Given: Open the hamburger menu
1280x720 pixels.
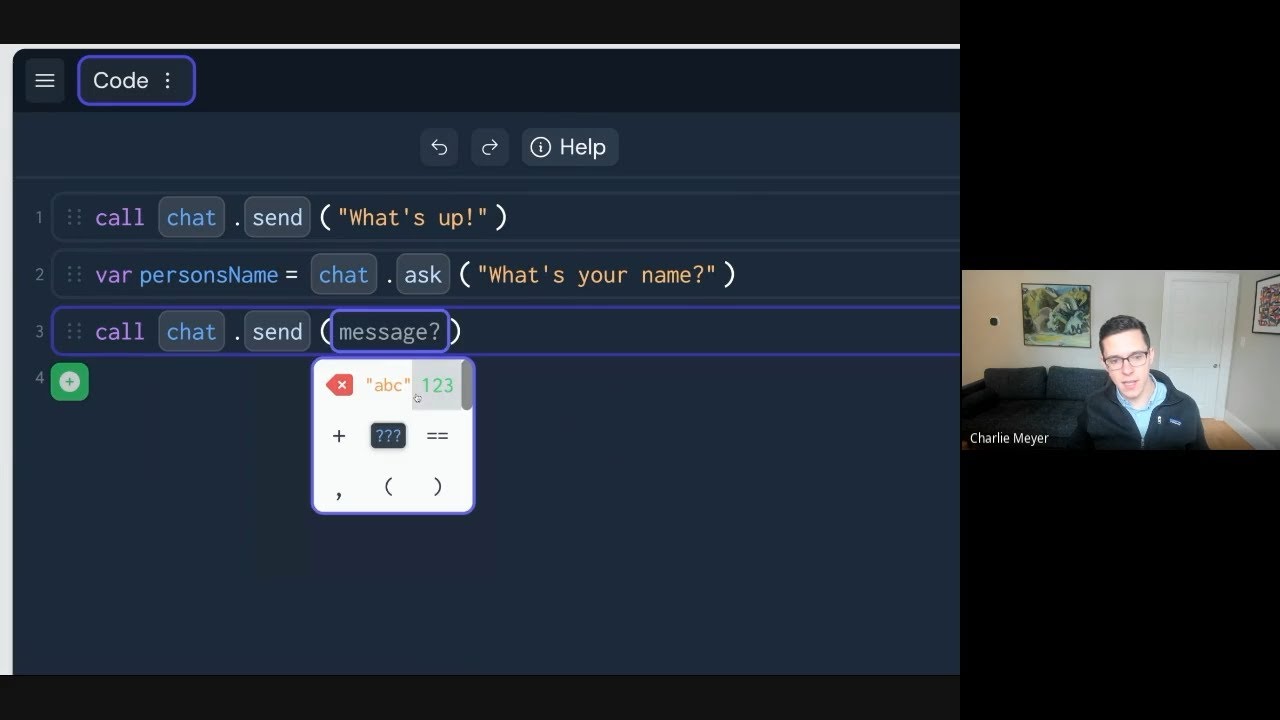Looking at the screenshot, I should [x=45, y=80].
